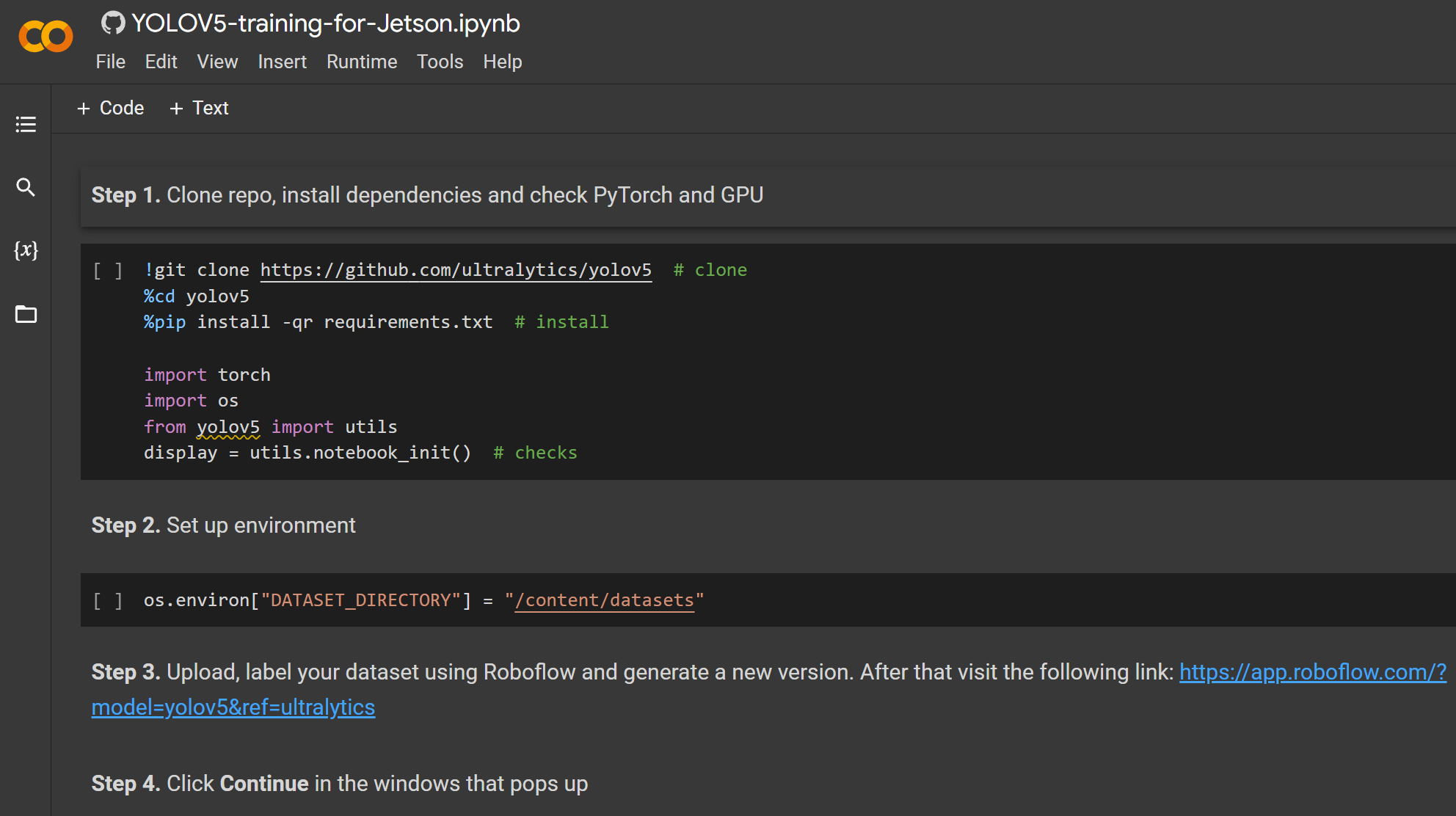1456x816 pixels.
Task: Open the View menu
Action: (217, 62)
